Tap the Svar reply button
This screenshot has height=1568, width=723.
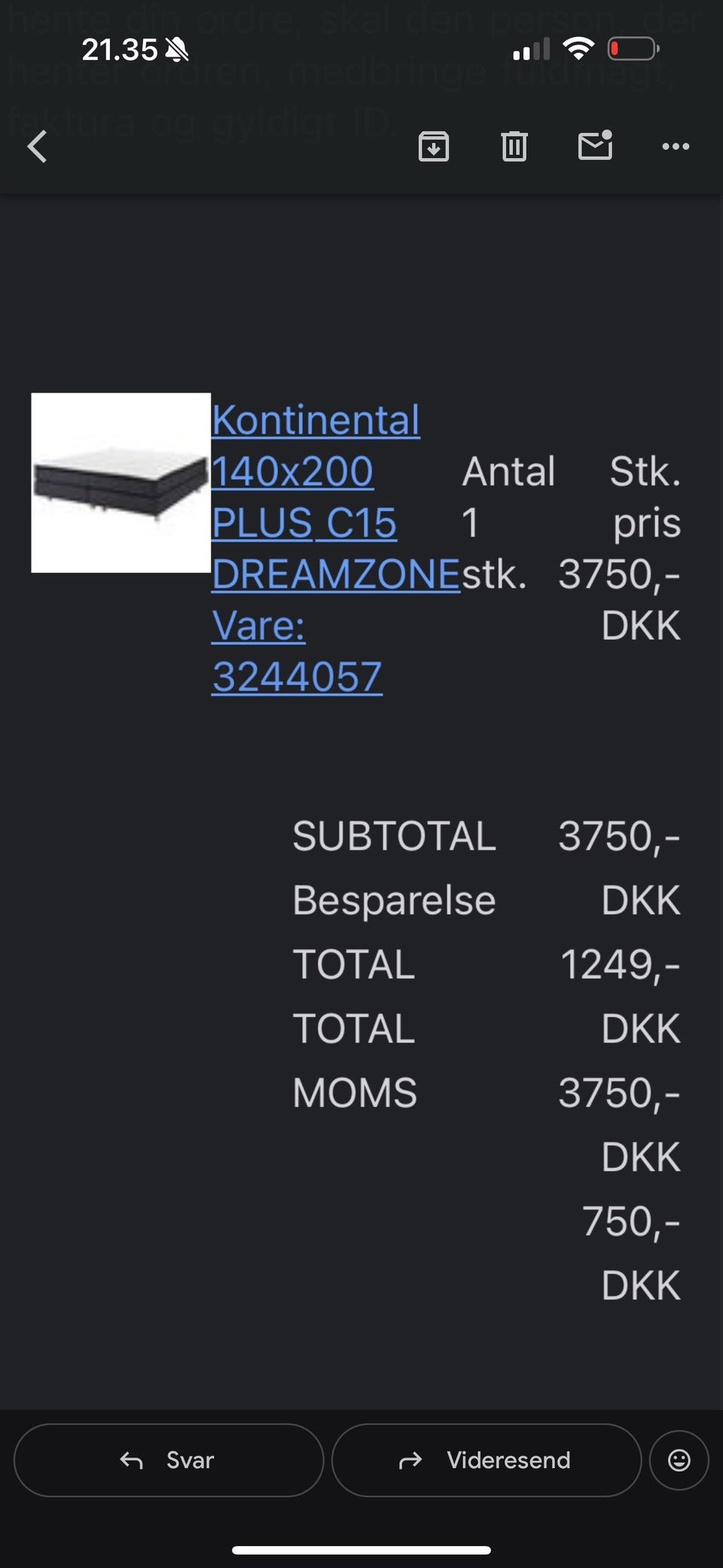pyautogui.click(x=169, y=1460)
